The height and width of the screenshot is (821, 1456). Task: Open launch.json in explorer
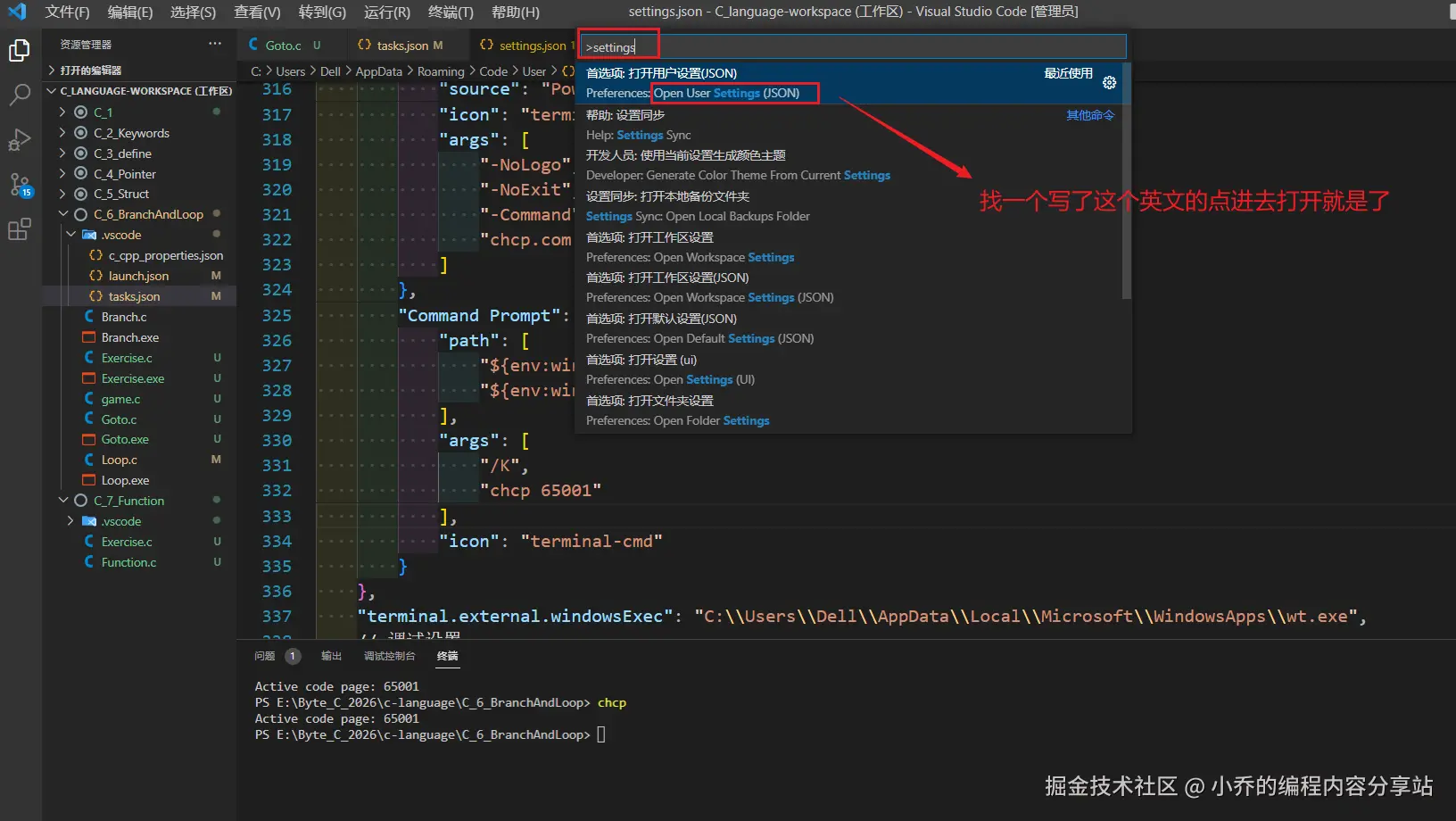138,276
